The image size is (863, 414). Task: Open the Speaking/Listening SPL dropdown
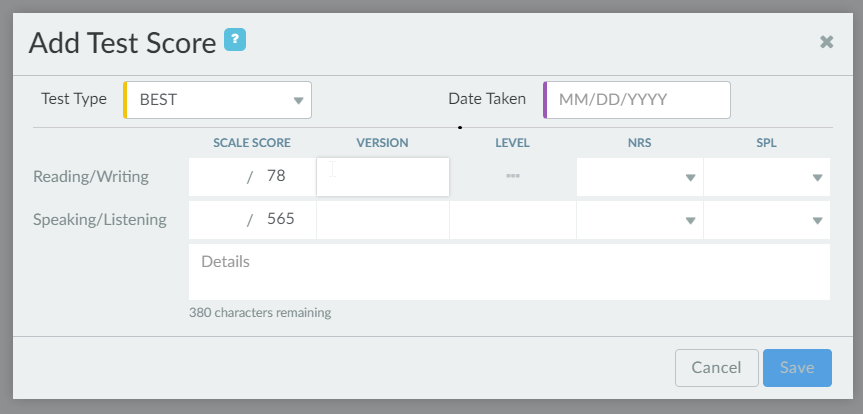click(767, 220)
